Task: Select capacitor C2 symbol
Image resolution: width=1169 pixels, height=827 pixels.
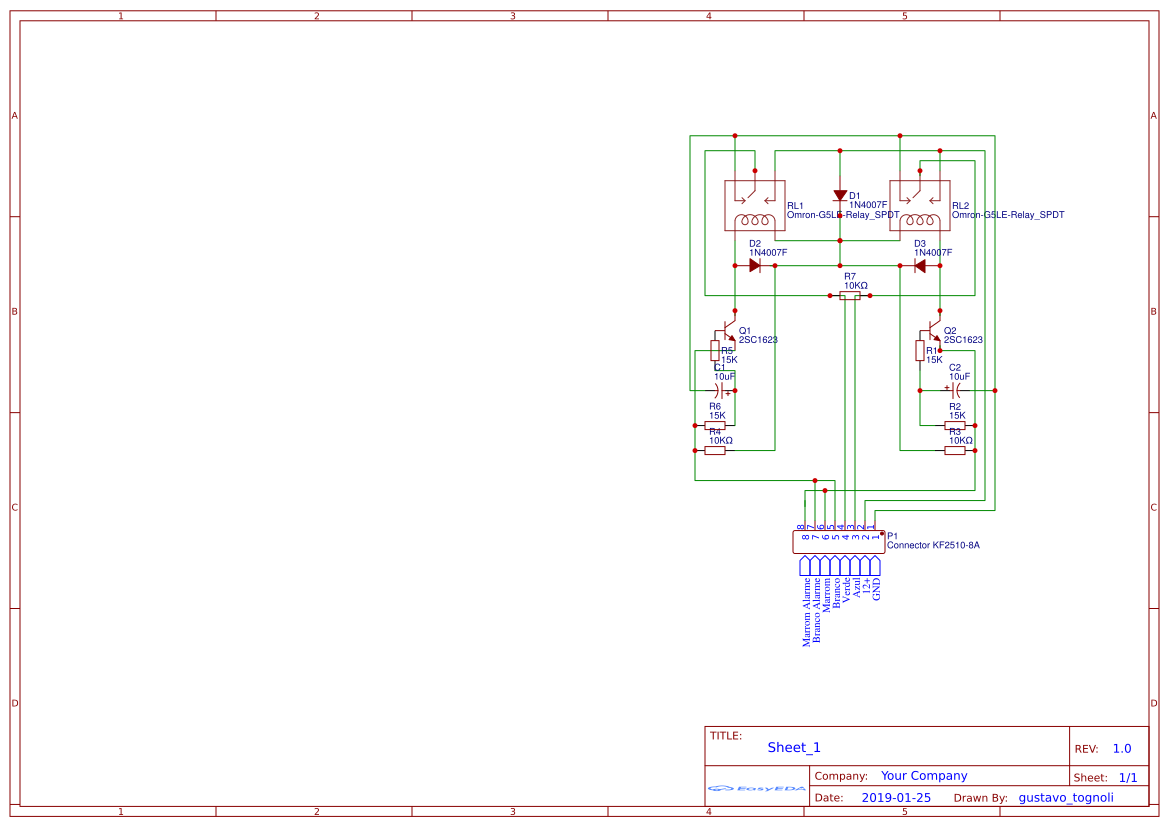Action: 957,389
